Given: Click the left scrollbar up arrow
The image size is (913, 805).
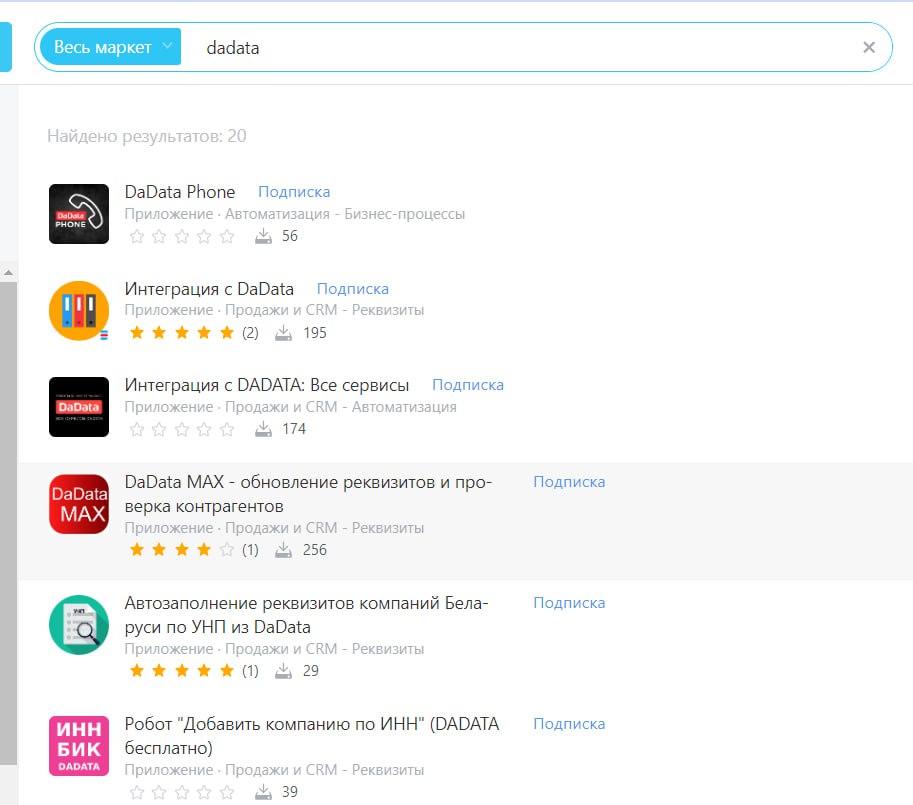Looking at the screenshot, I should (8, 272).
